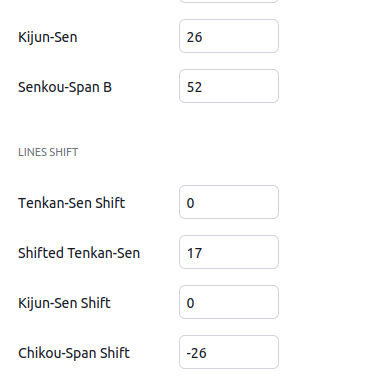Click the Shifted Tenkan-Sen label
Screen dimensions: 375x380
point(79,253)
